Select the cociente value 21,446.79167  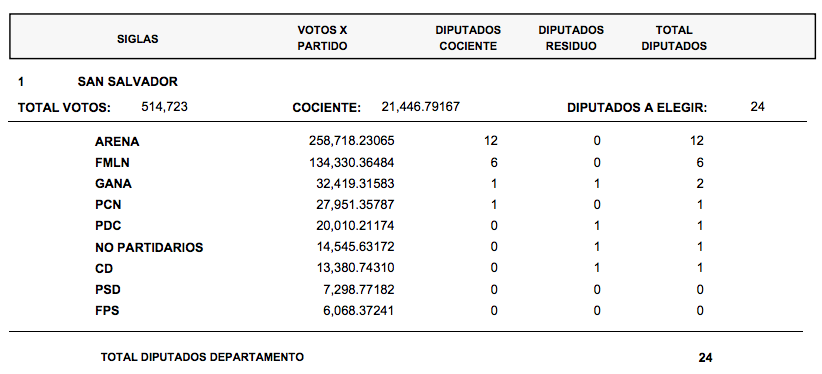click(x=420, y=107)
